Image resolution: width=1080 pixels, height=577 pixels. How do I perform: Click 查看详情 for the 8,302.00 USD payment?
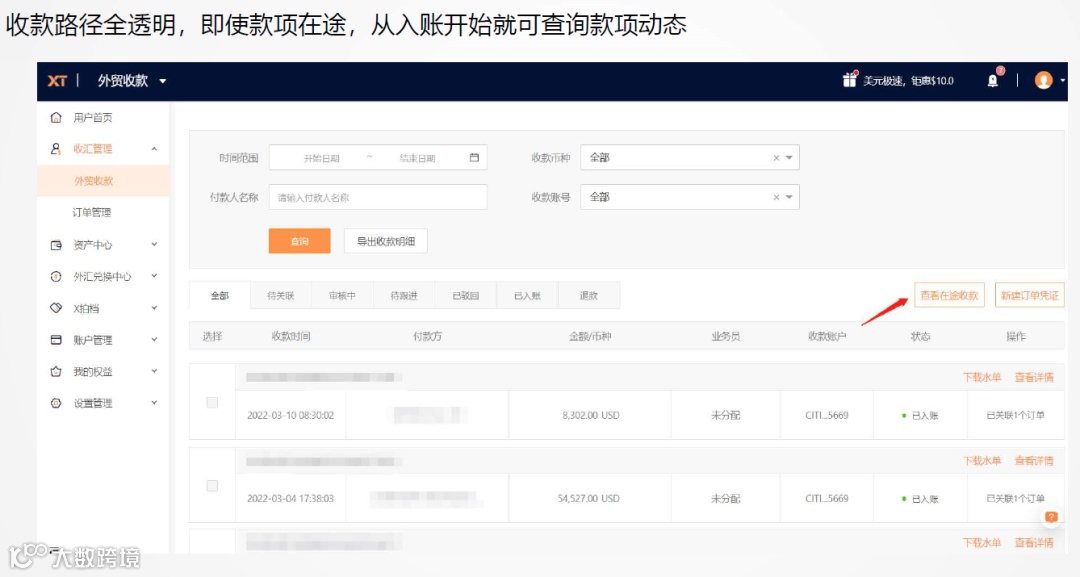point(1034,377)
